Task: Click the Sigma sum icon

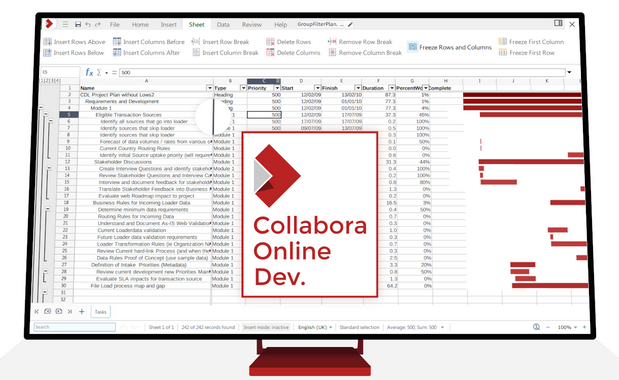Action: click(x=99, y=72)
